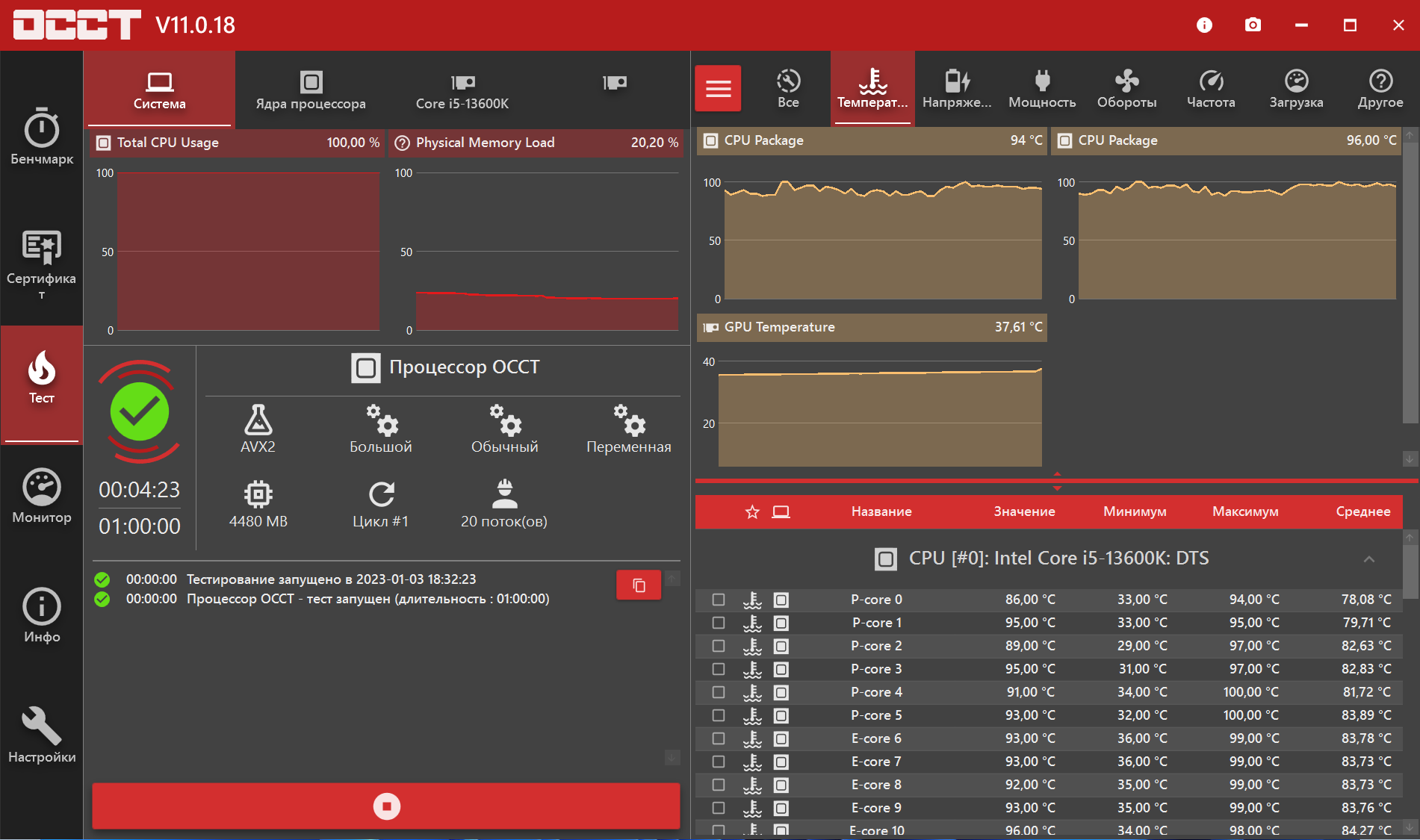This screenshot has width=1420, height=840.
Task: Click the 20 поток(ов) threads option
Action: pos(504,504)
